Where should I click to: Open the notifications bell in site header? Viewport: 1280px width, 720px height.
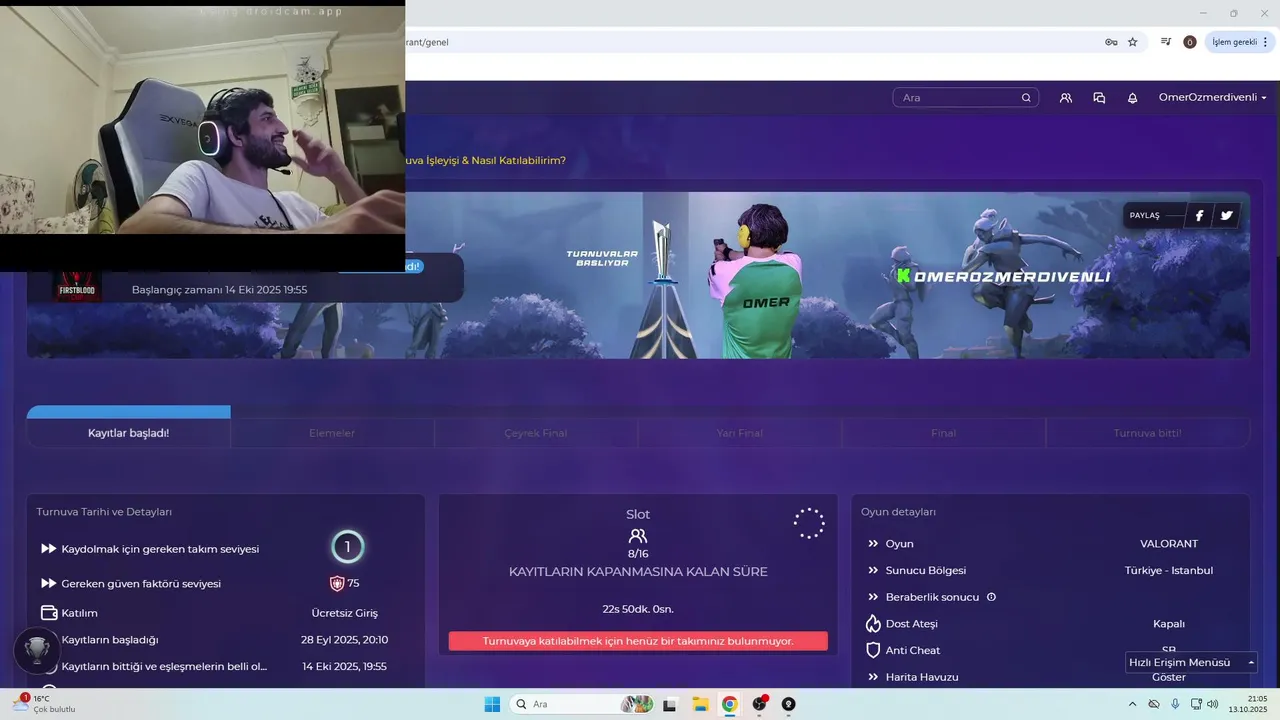1132,98
